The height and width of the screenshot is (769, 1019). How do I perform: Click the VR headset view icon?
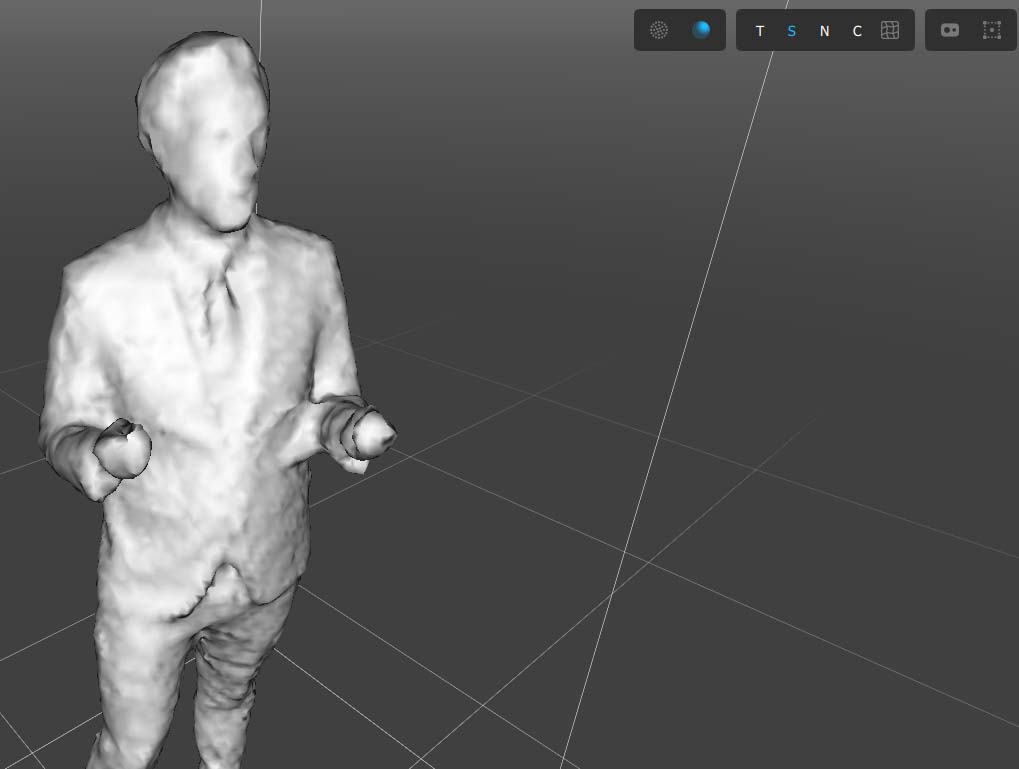click(949, 30)
